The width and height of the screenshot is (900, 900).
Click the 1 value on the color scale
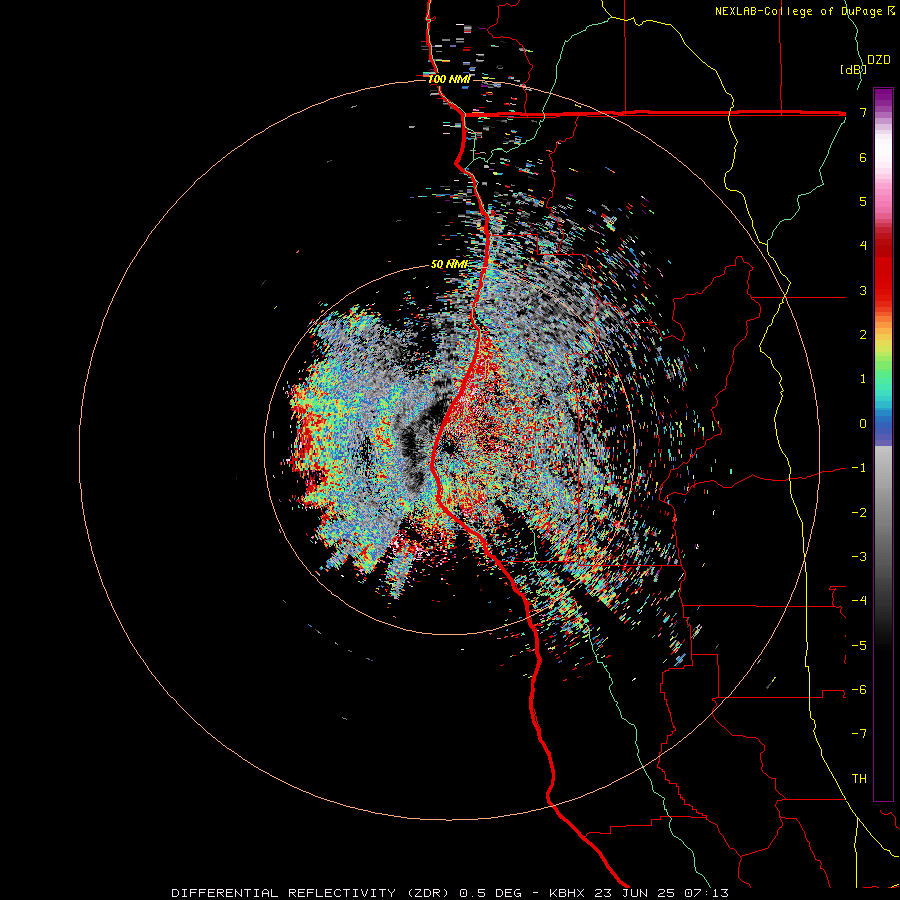pyautogui.click(x=863, y=379)
